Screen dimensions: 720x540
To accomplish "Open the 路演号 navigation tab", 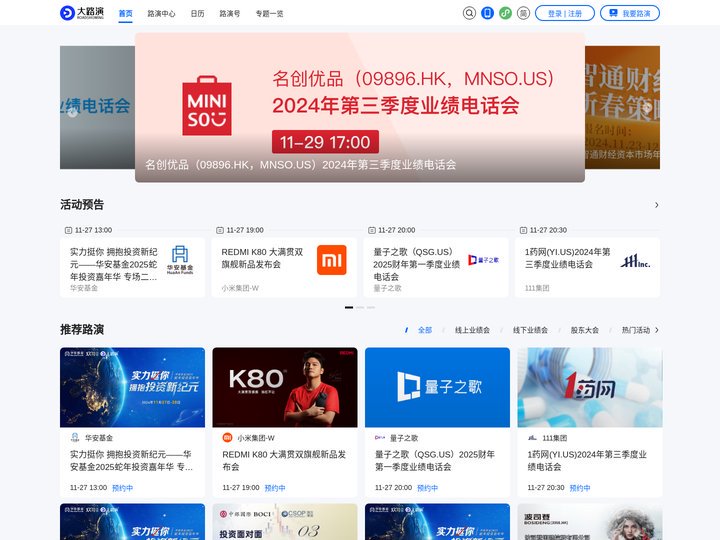I will point(230,14).
